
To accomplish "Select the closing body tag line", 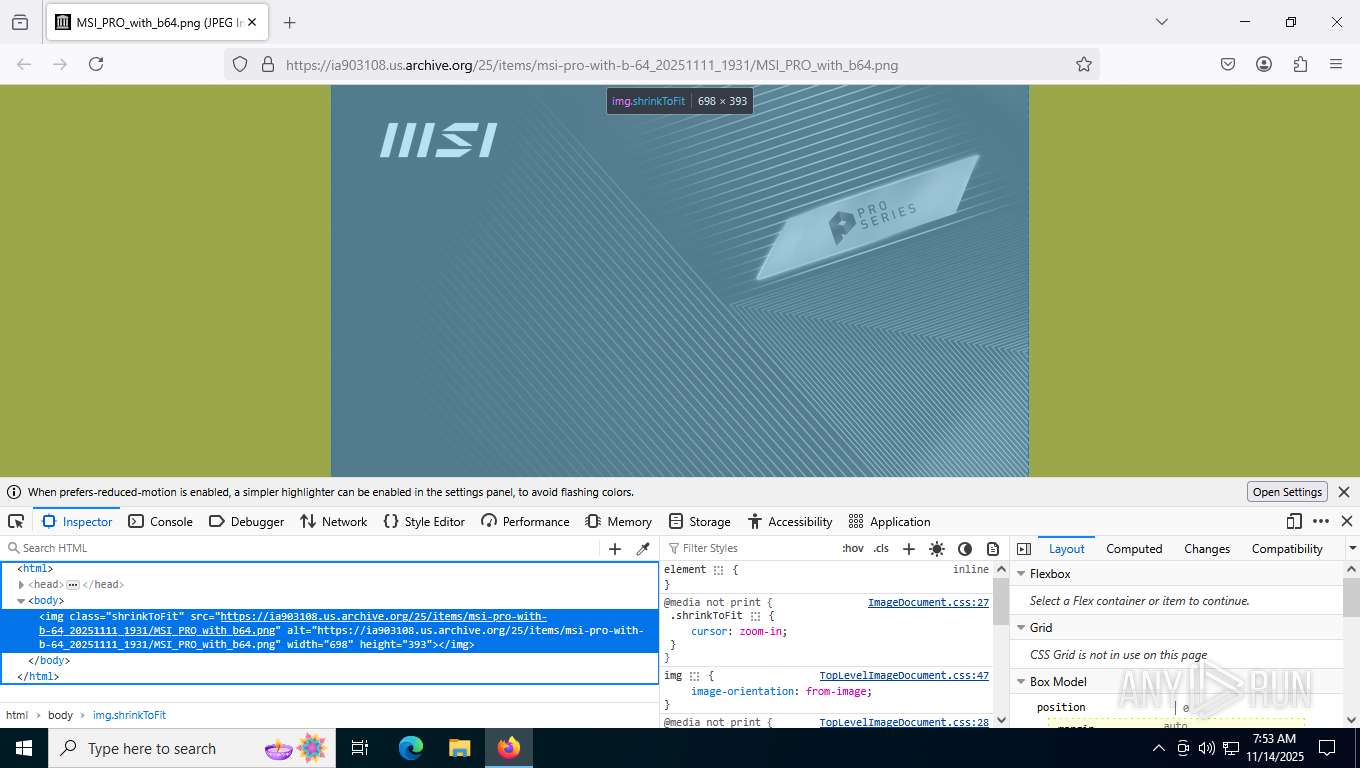I will pyautogui.click(x=49, y=661).
